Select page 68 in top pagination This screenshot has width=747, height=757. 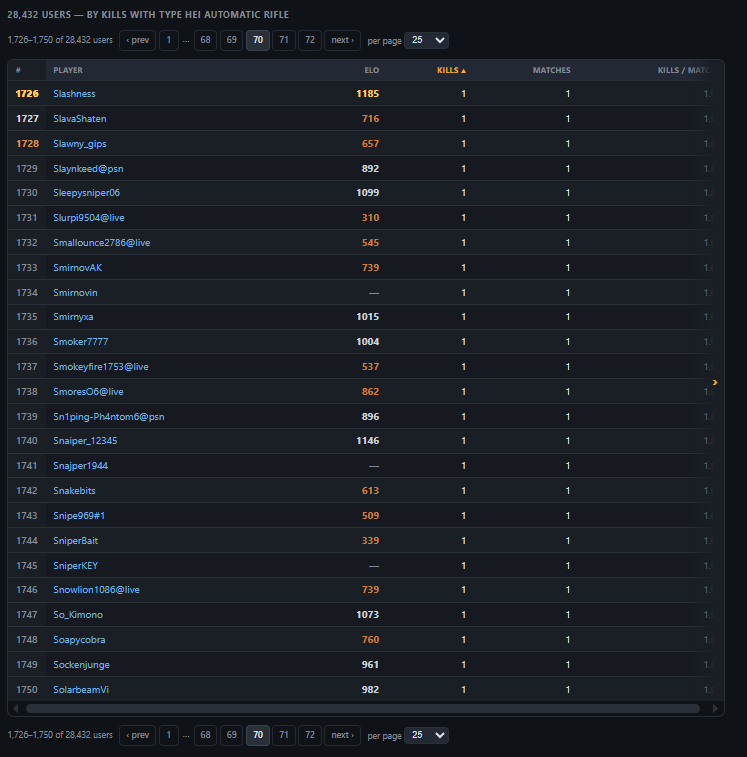point(205,40)
